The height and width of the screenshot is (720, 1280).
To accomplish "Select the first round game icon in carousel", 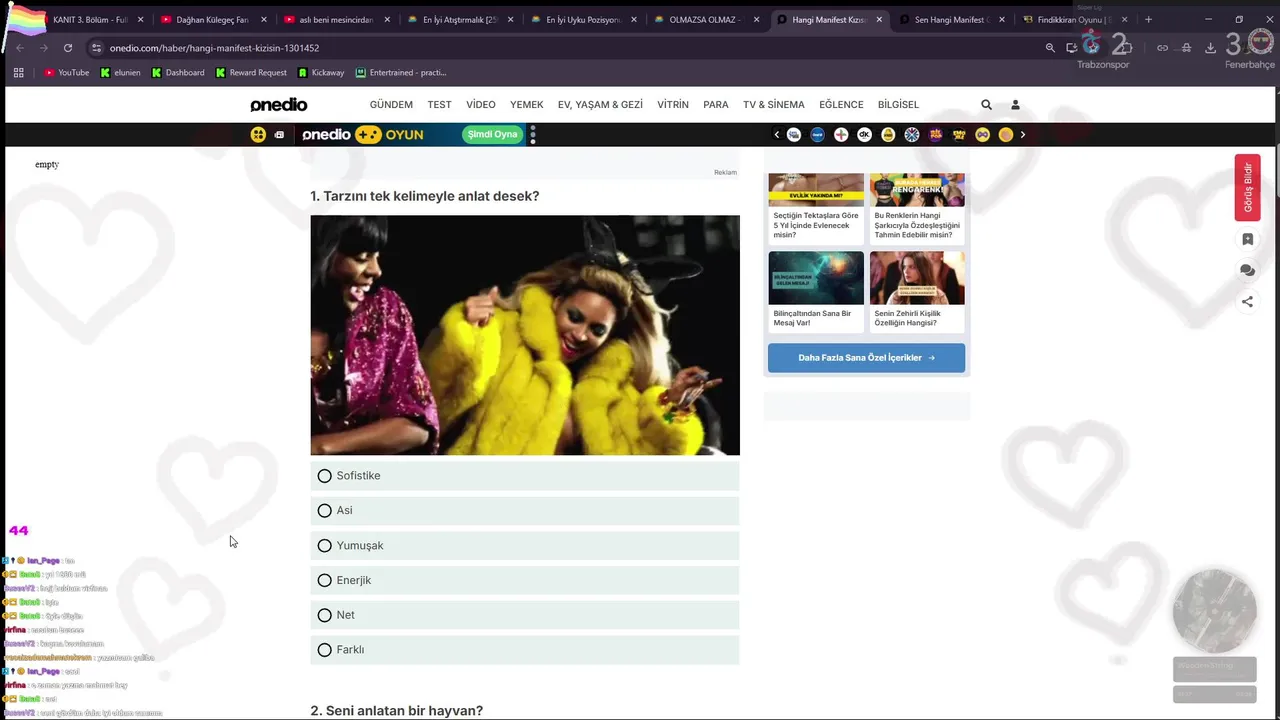I will coord(794,135).
